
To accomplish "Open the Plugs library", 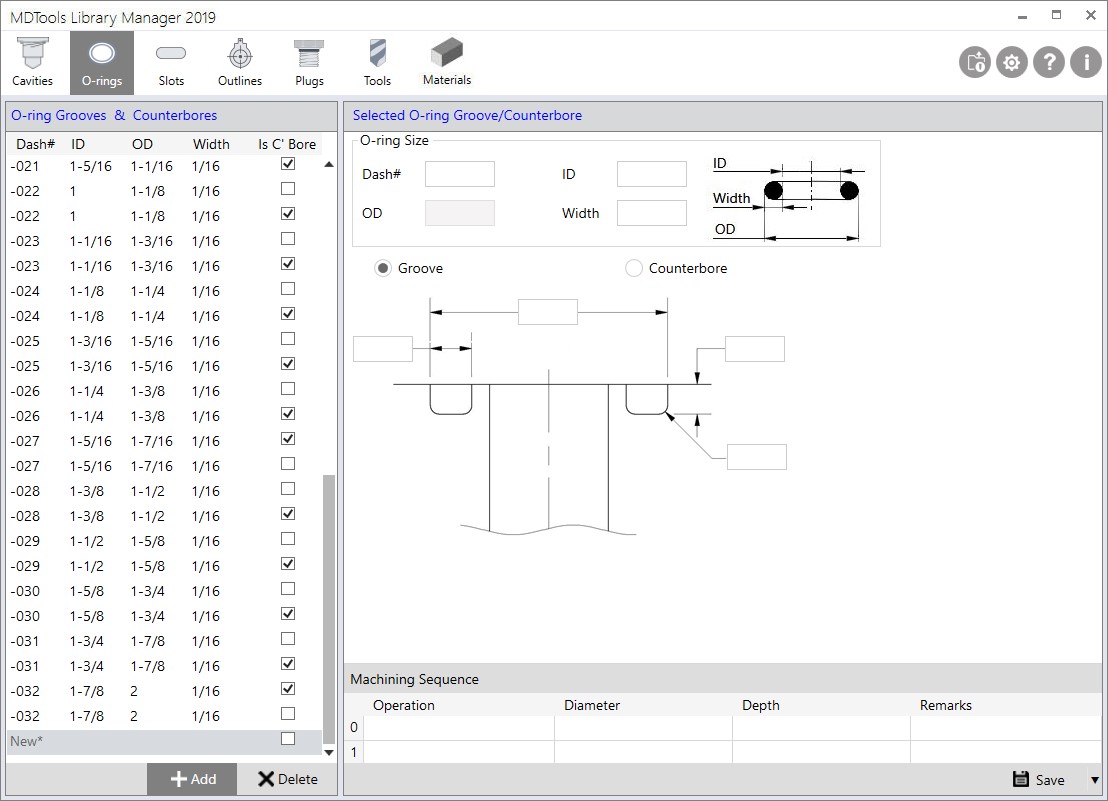I will pyautogui.click(x=309, y=63).
